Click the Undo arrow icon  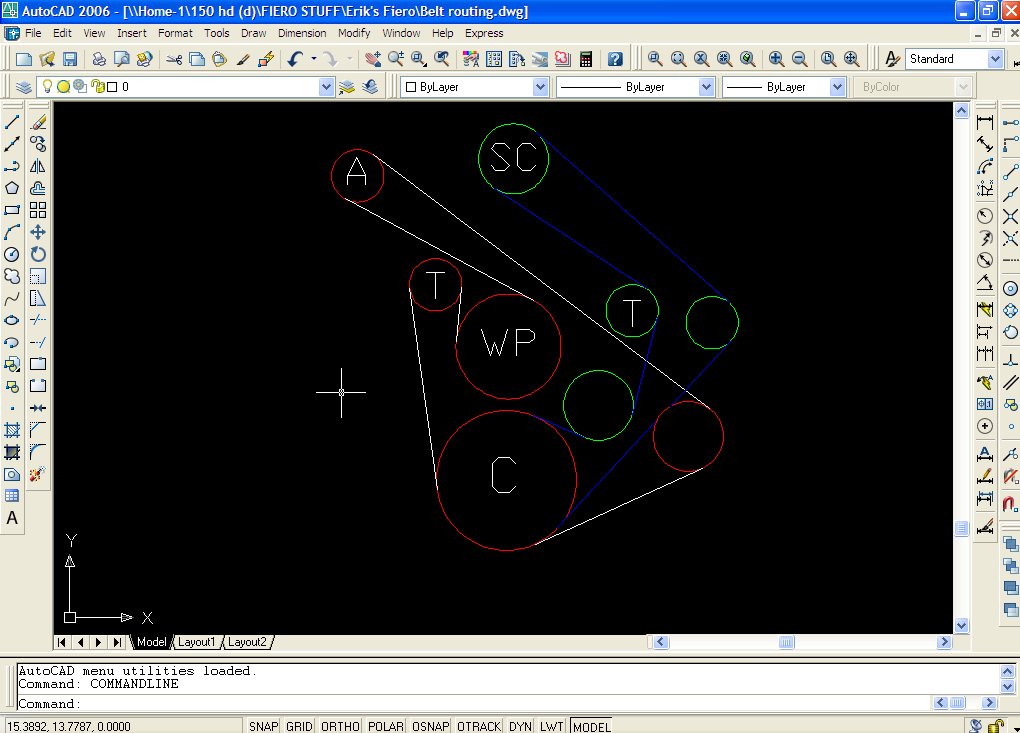pyautogui.click(x=295, y=59)
